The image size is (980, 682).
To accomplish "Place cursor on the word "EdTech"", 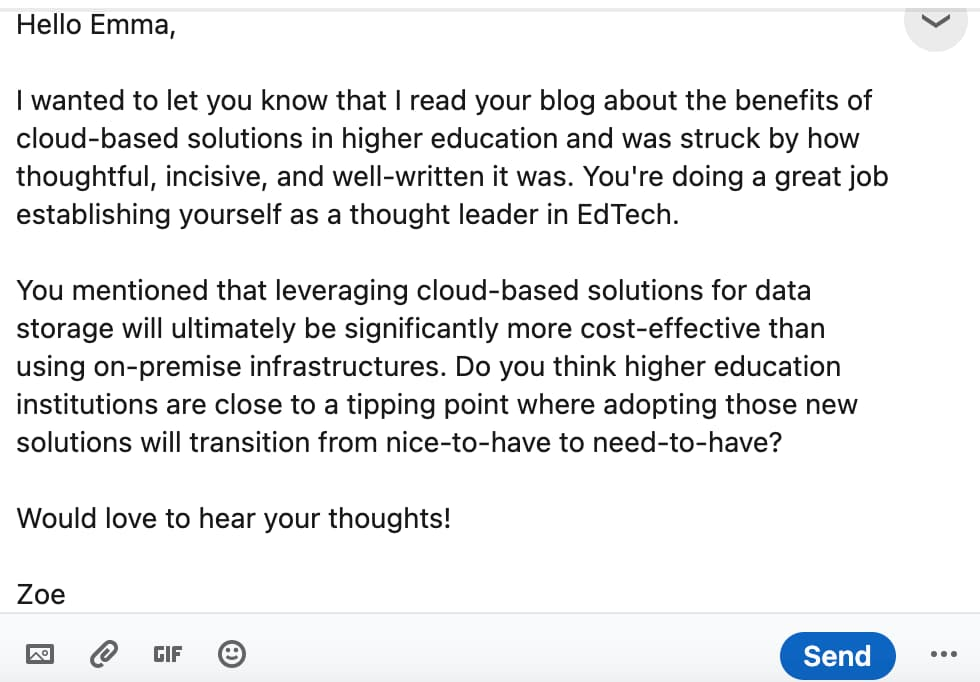I will [x=628, y=215].
